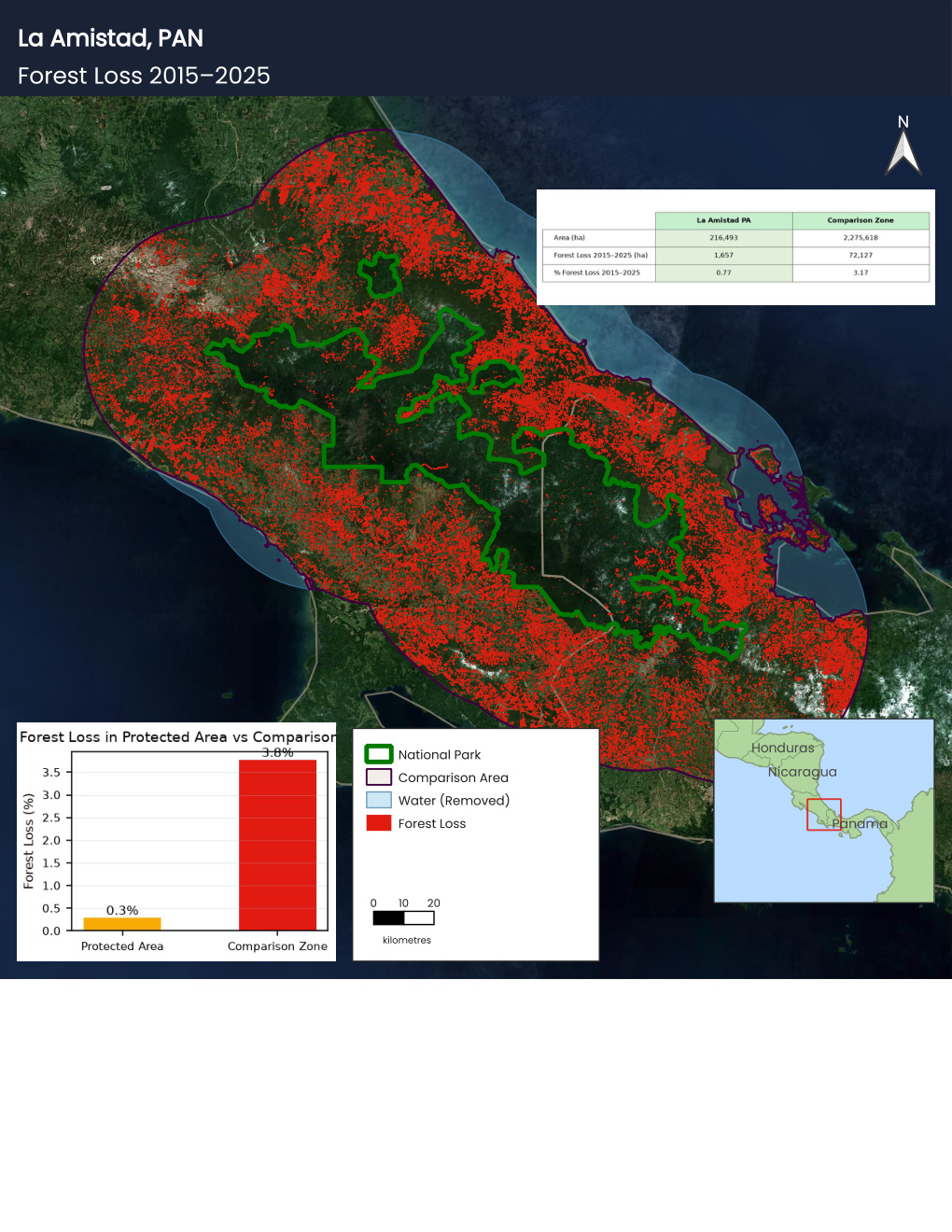The height and width of the screenshot is (1232, 952).
Task: Click the red Forest Loss legend swatch
Action: [x=379, y=823]
